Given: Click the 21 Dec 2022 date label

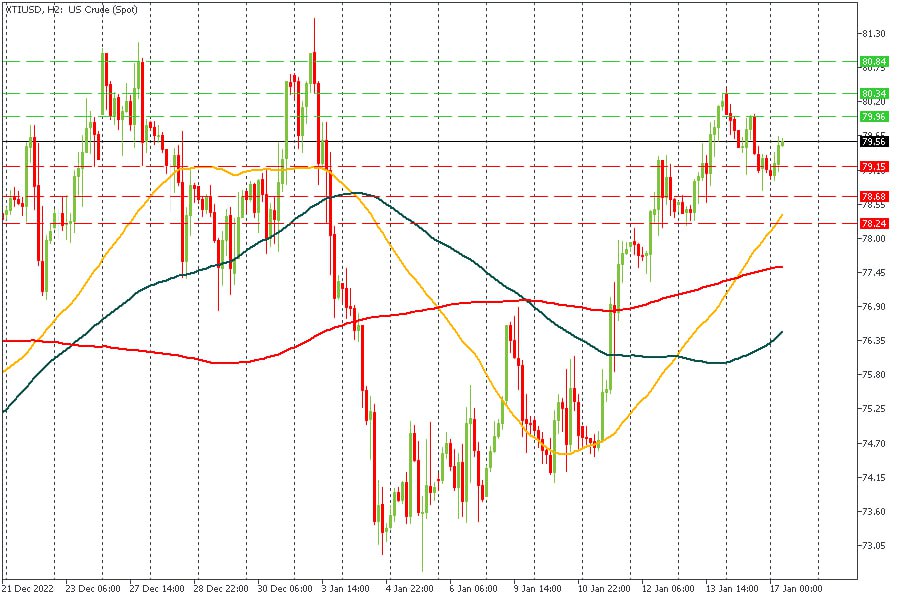Looking at the screenshot, I should (x=28, y=589).
